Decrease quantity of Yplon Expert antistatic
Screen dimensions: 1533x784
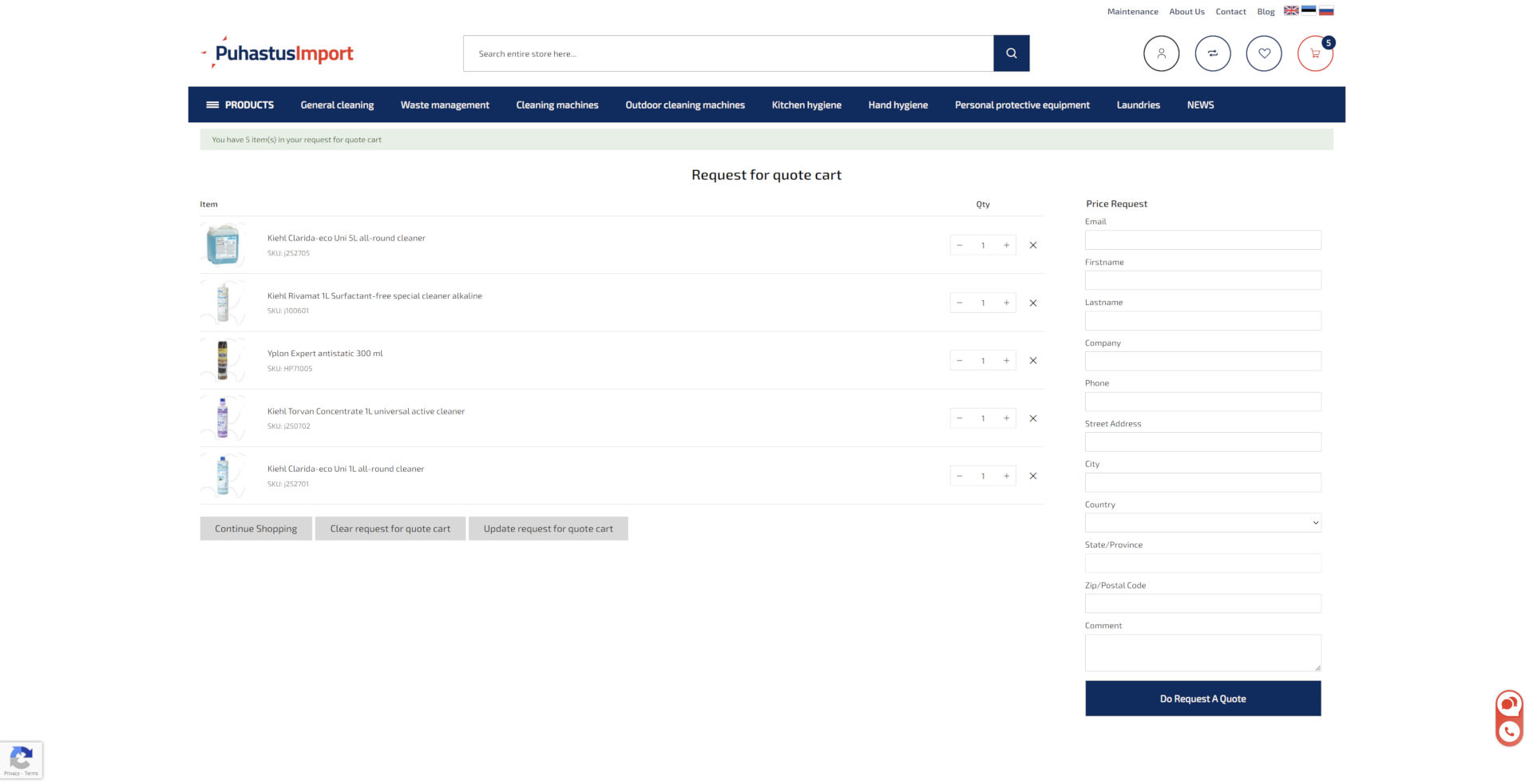pos(960,361)
